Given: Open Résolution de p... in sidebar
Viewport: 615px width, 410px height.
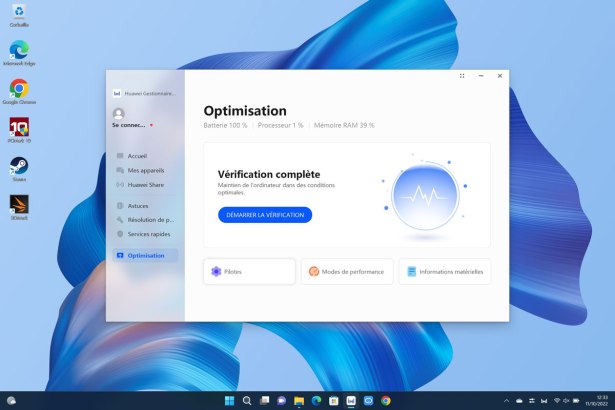Looking at the screenshot, I should (x=145, y=220).
